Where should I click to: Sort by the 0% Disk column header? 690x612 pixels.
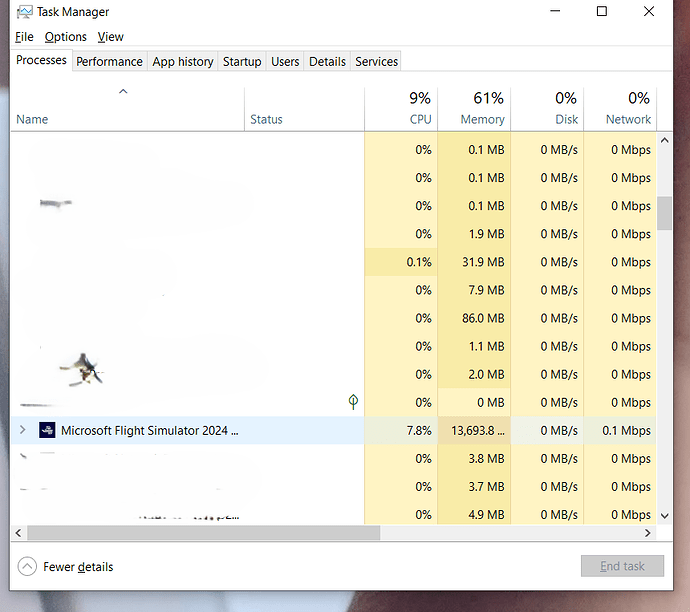547,109
